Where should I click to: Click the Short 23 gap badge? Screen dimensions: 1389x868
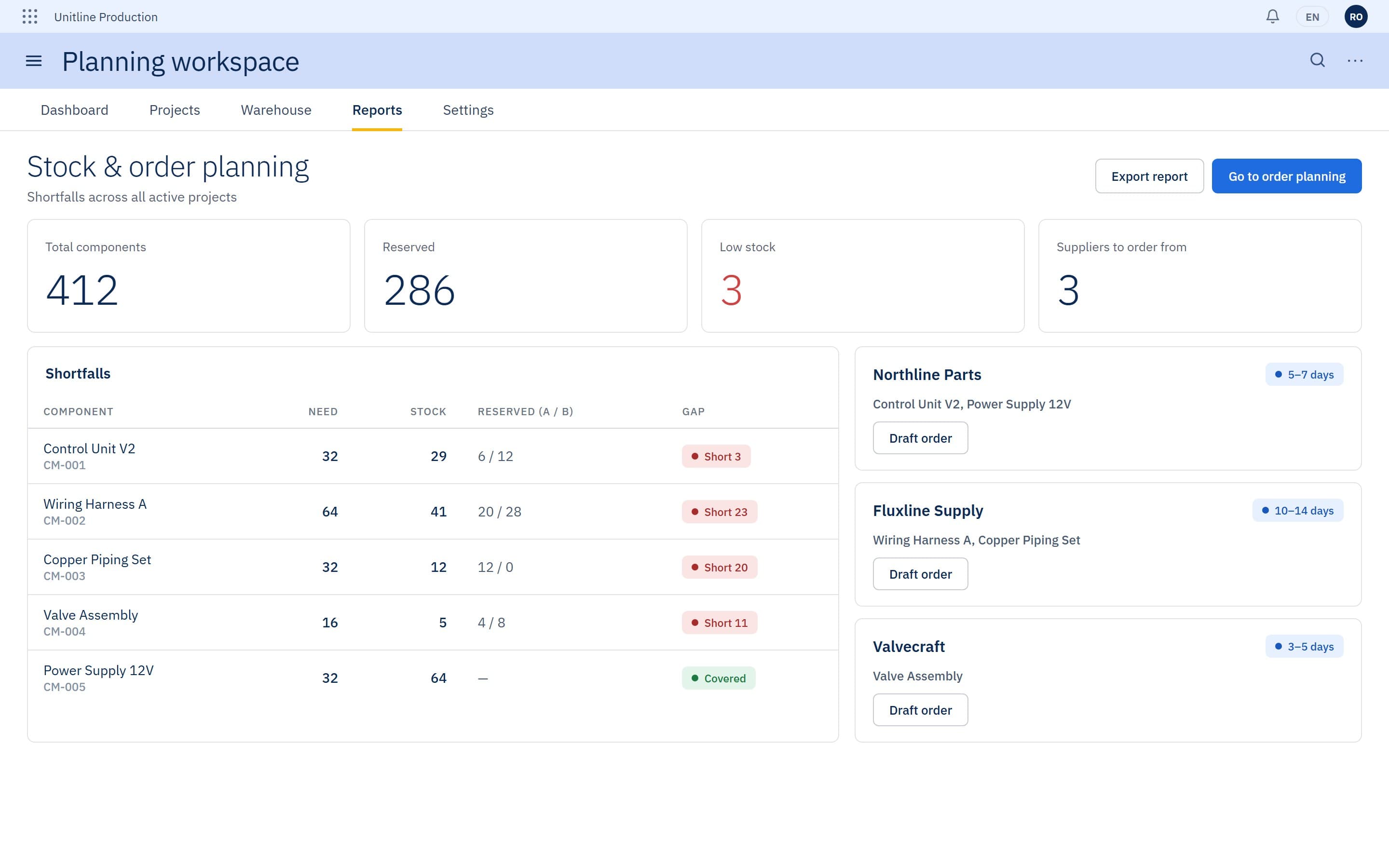pyautogui.click(x=720, y=512)
